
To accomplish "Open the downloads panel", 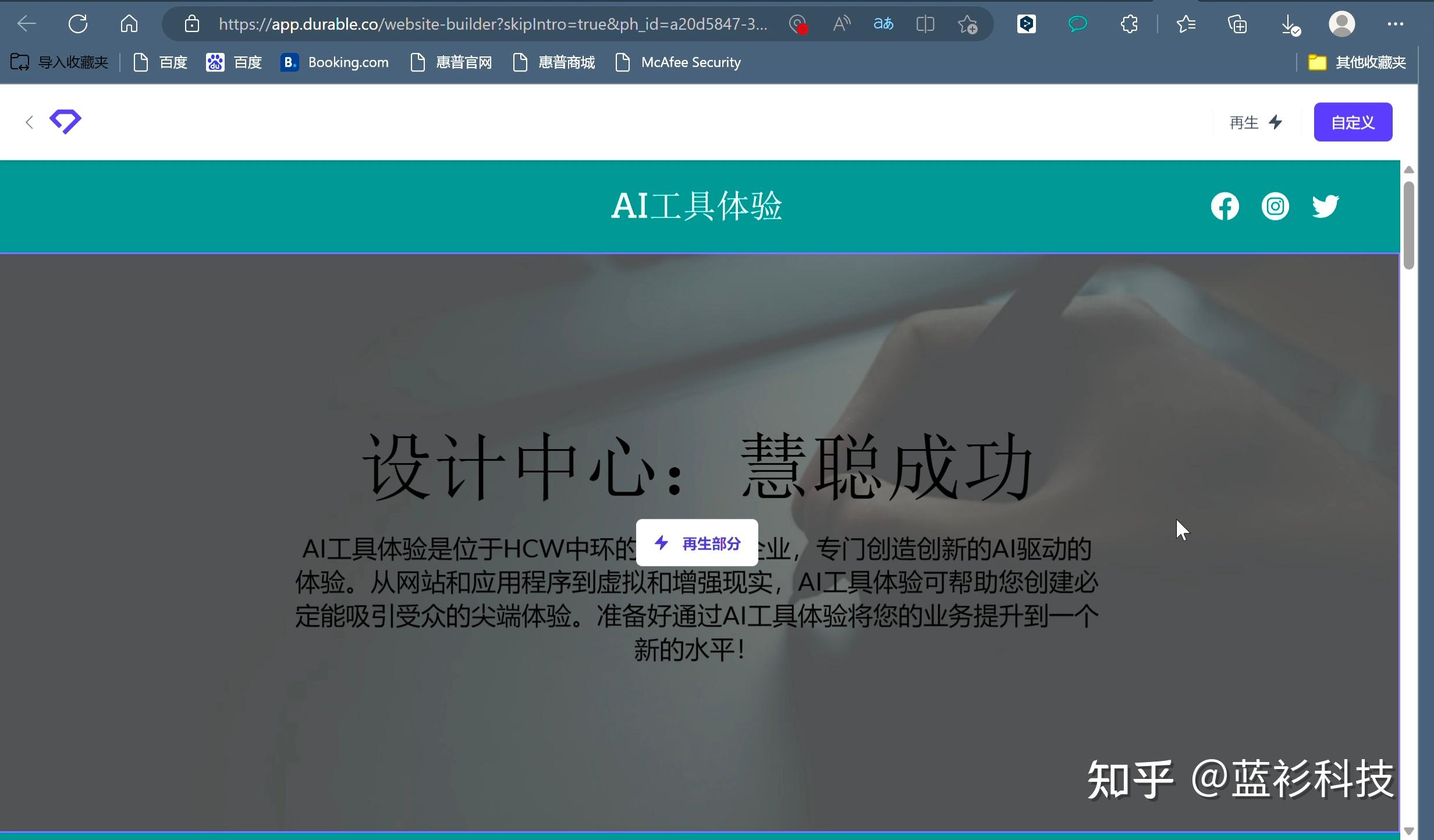I will point(1290,24).
